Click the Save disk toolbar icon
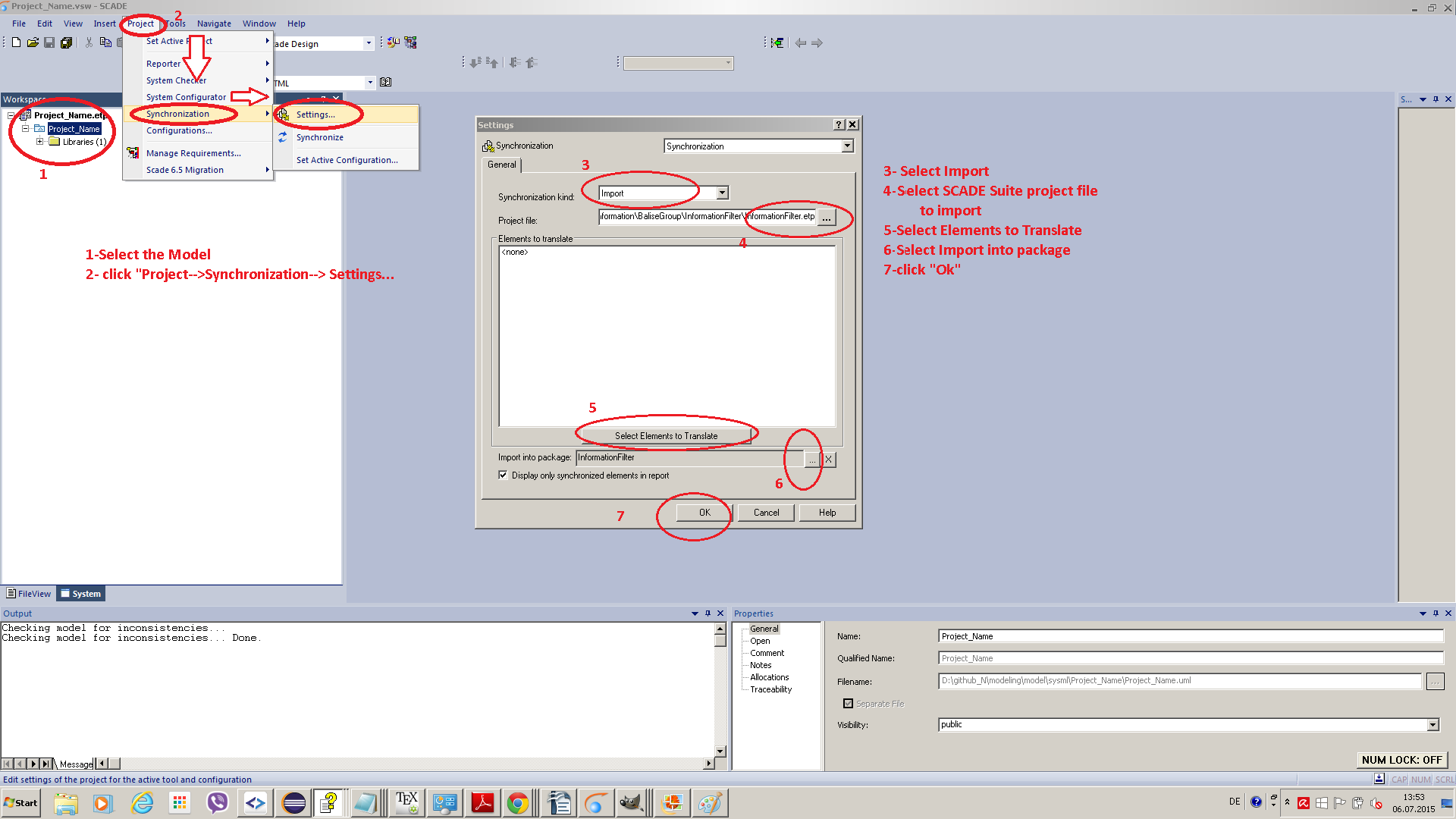 pos(49,42)
